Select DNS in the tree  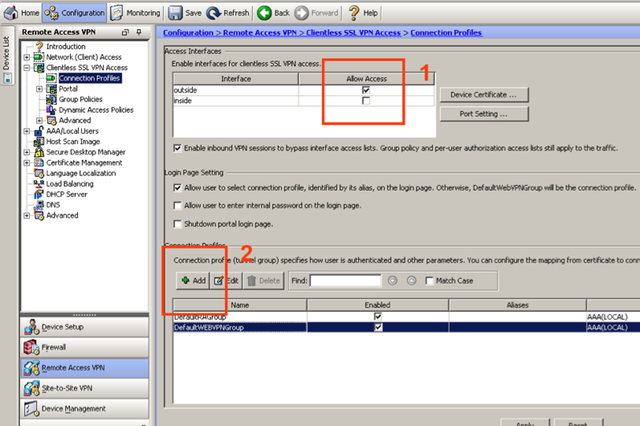53,205
